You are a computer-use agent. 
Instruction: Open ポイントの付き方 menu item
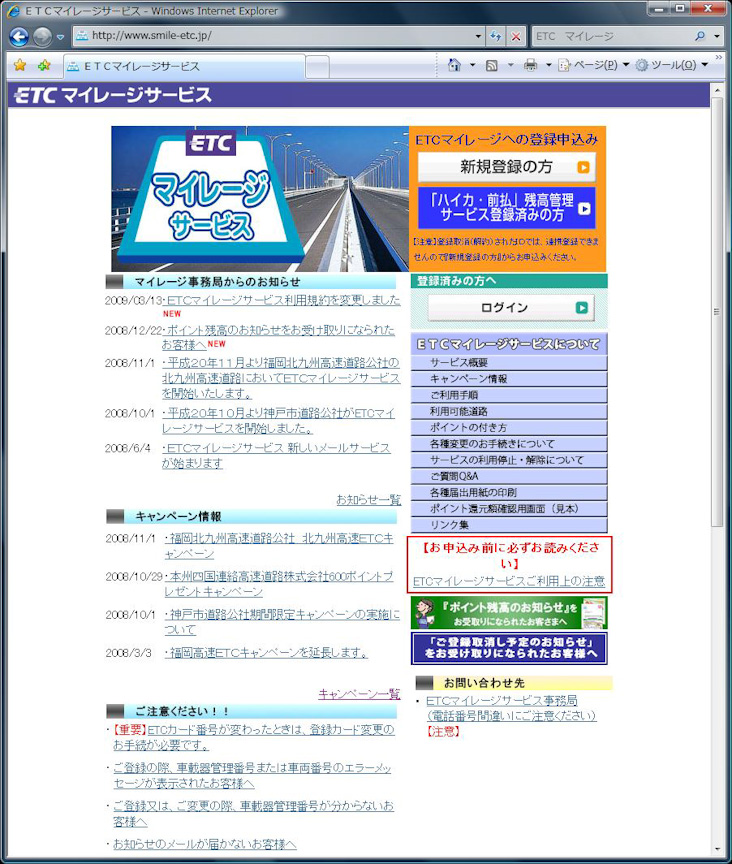[509, 428]
